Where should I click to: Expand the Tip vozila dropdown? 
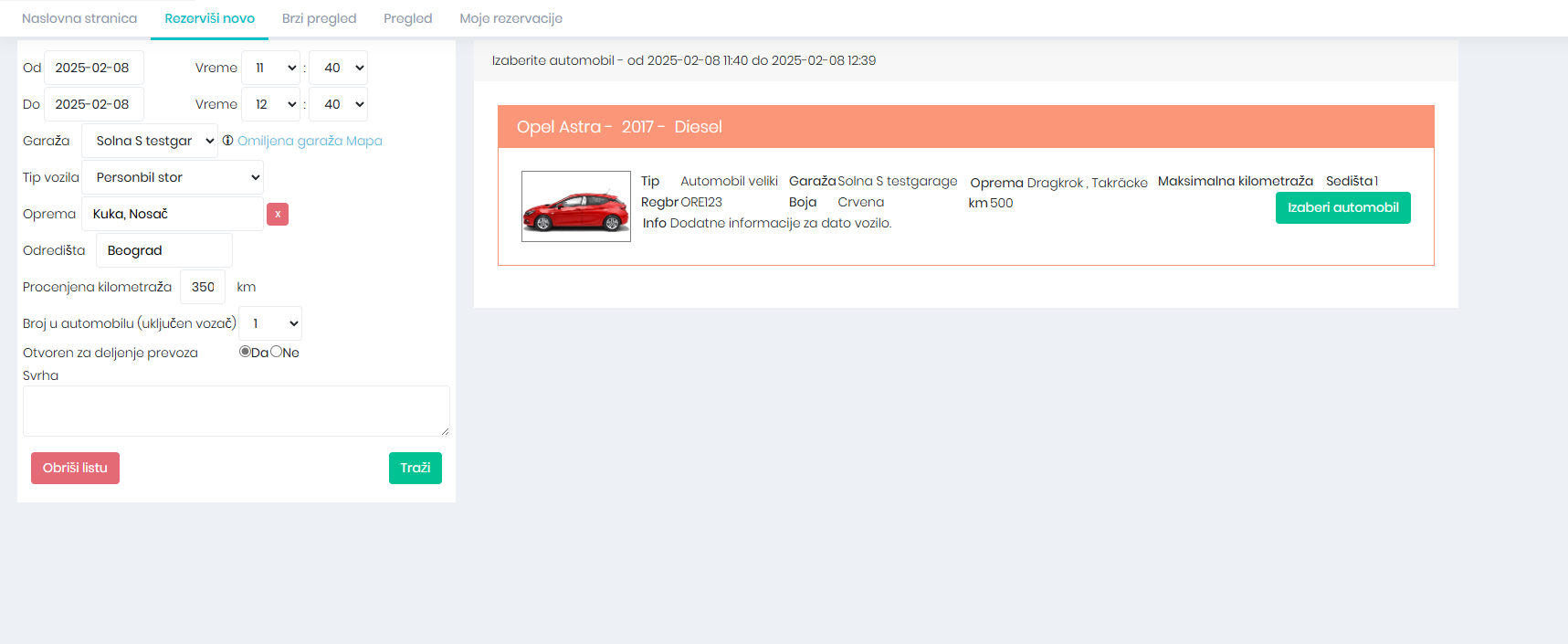[173, 177]
